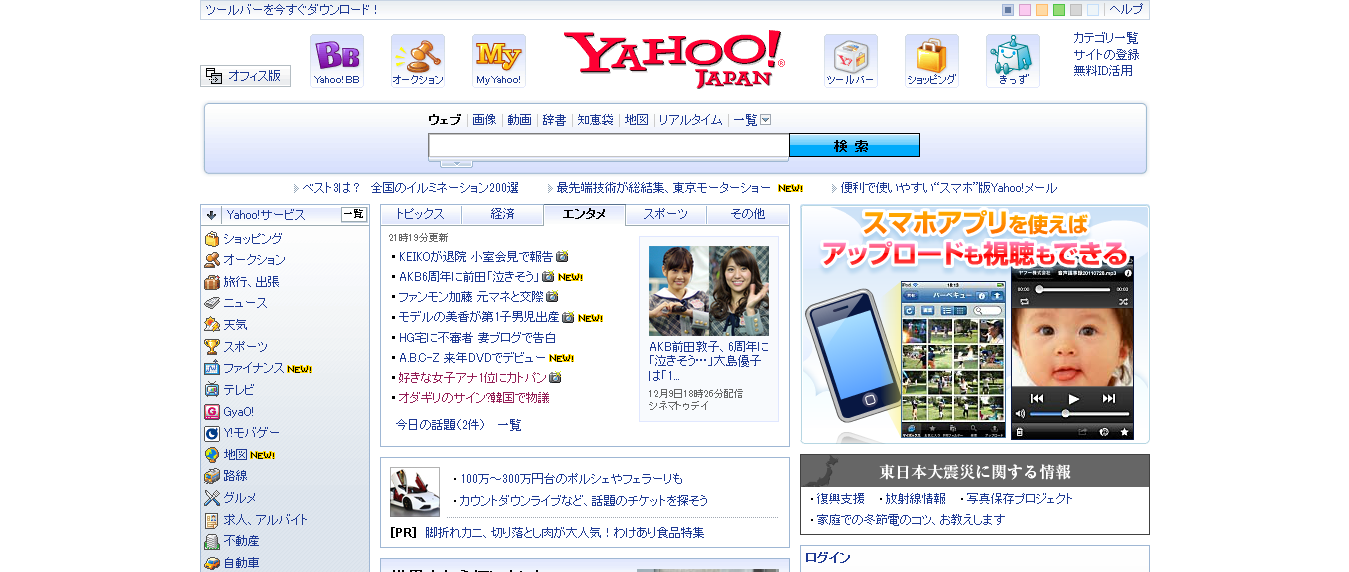This screenshot has height=572, width=1349.
Task: Select 画像 search type
Action: (484, 120)
